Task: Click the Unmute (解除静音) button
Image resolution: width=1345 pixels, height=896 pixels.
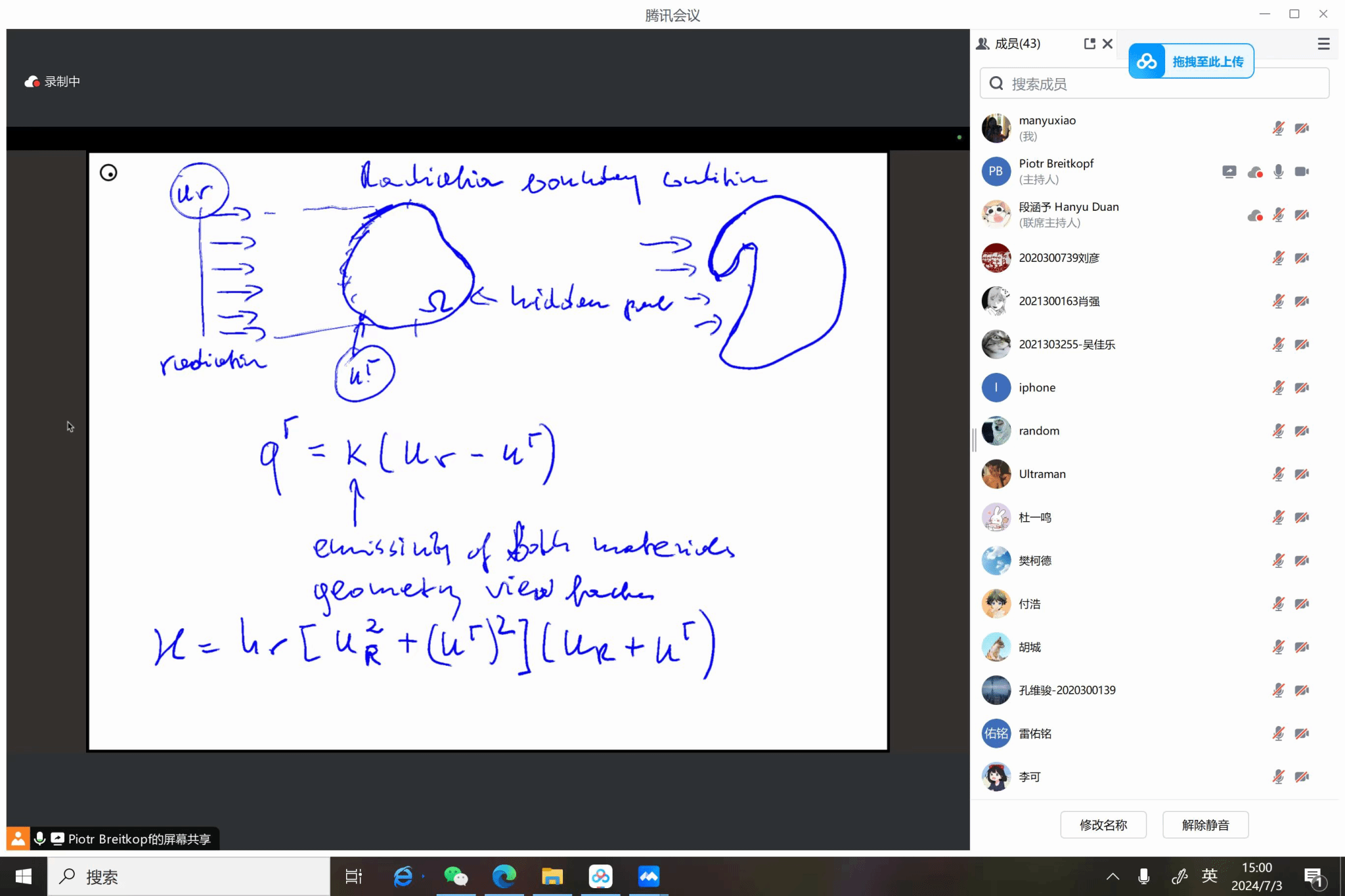Action: (1205, 824)
